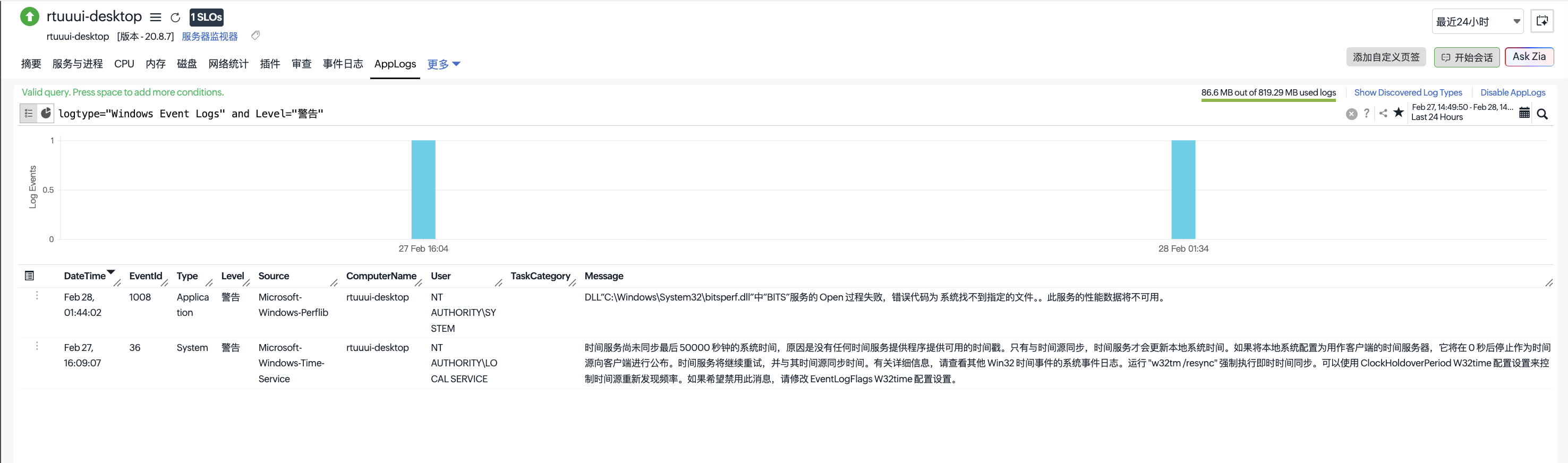Toggle the table column selector icon
Image resolution: width=1568 pixels, height=463 pixels.
click(x=29, y=276)
